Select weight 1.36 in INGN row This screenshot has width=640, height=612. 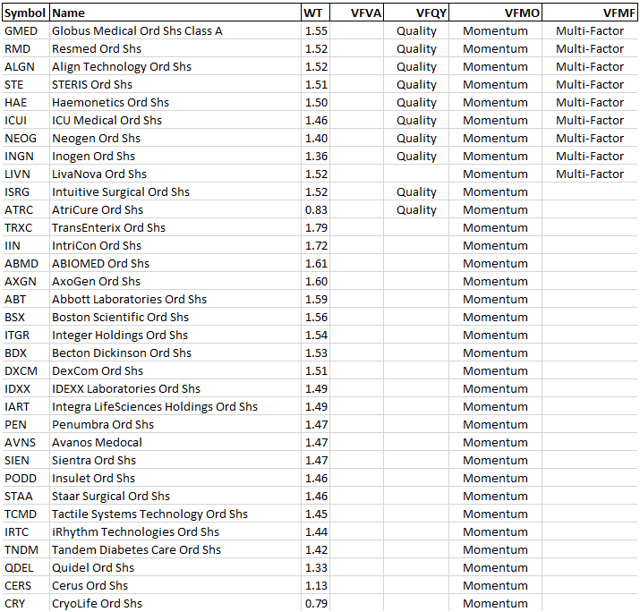pyautogui.click(x=316, y=156)
